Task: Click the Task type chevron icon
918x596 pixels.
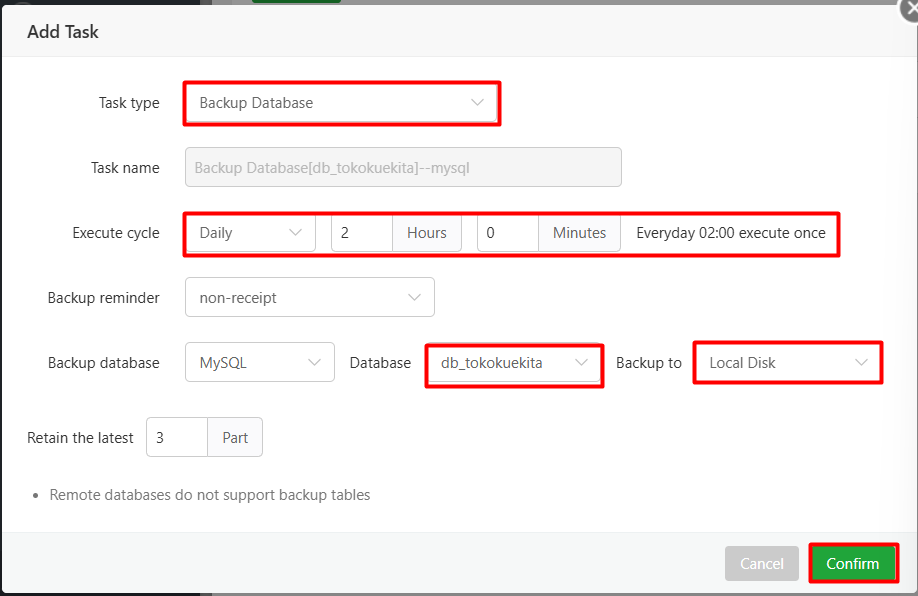Action: pos(477,103)
